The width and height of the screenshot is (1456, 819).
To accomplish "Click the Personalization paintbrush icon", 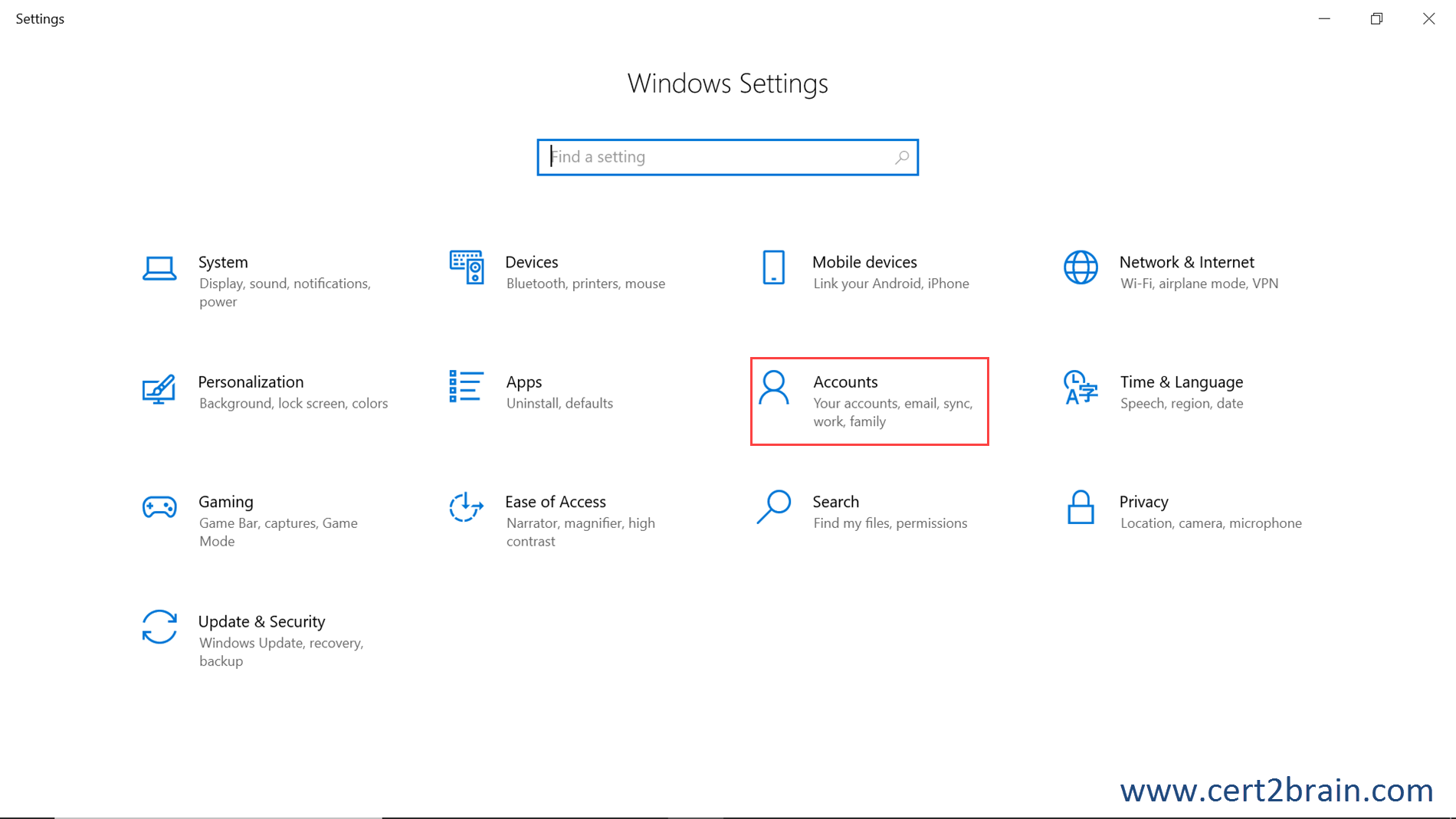I will point(159,389).
